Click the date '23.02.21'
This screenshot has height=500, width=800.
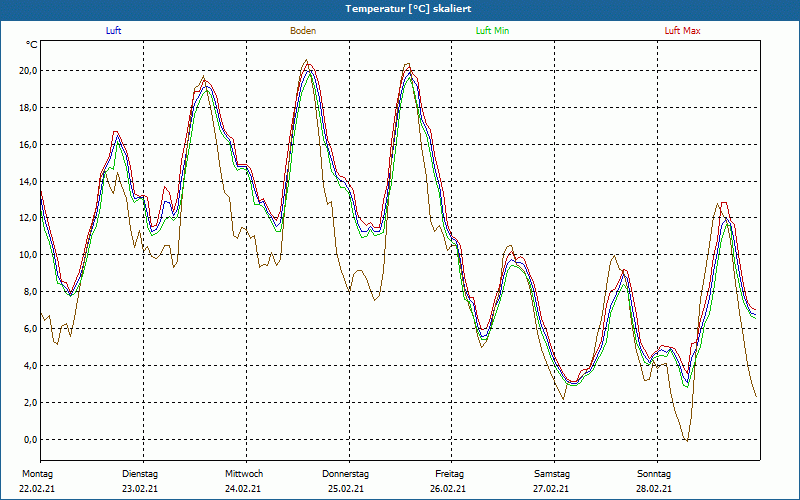click(x=140, y=489)
